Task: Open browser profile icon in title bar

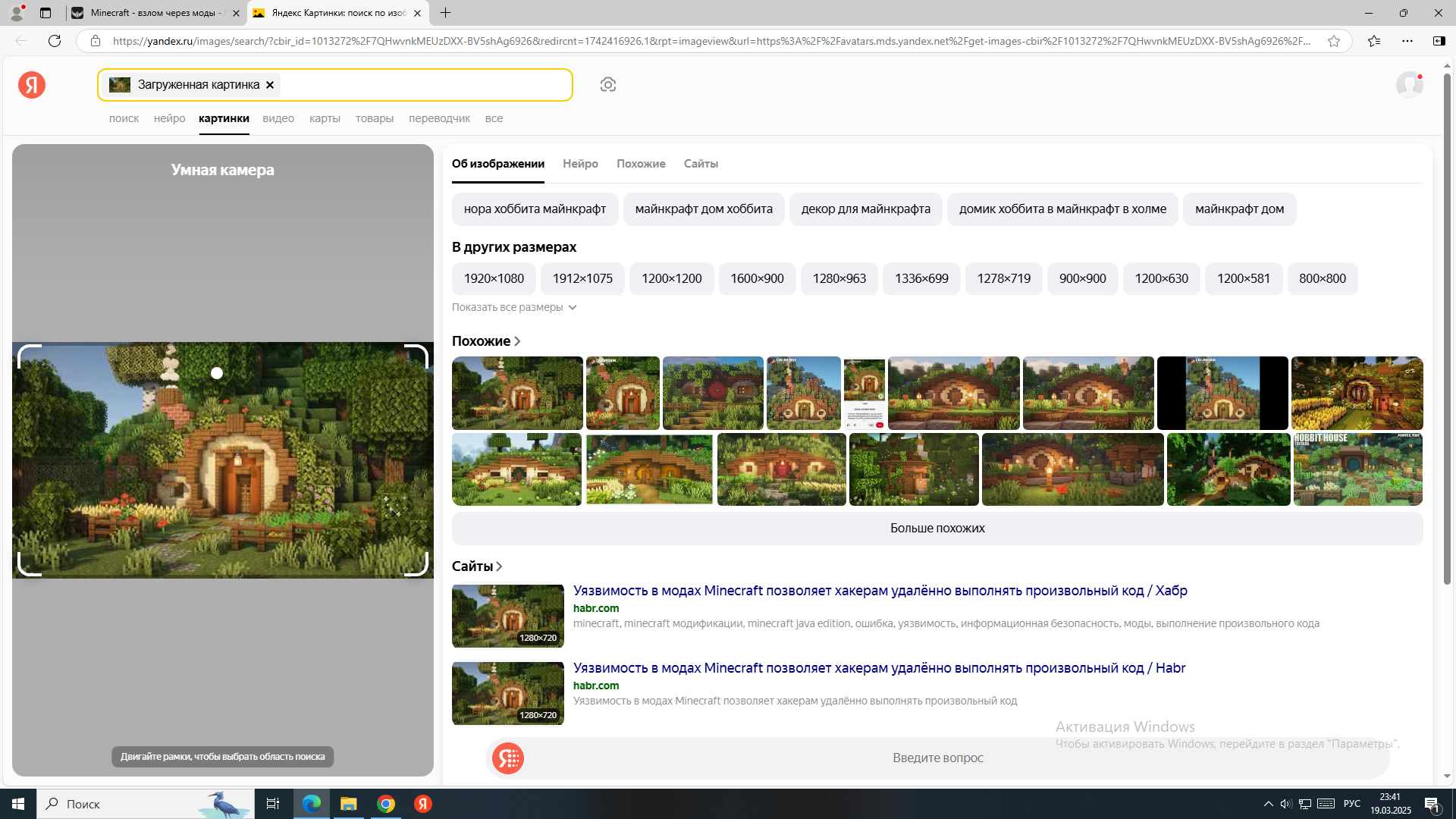Action: (x=17, y=13)
